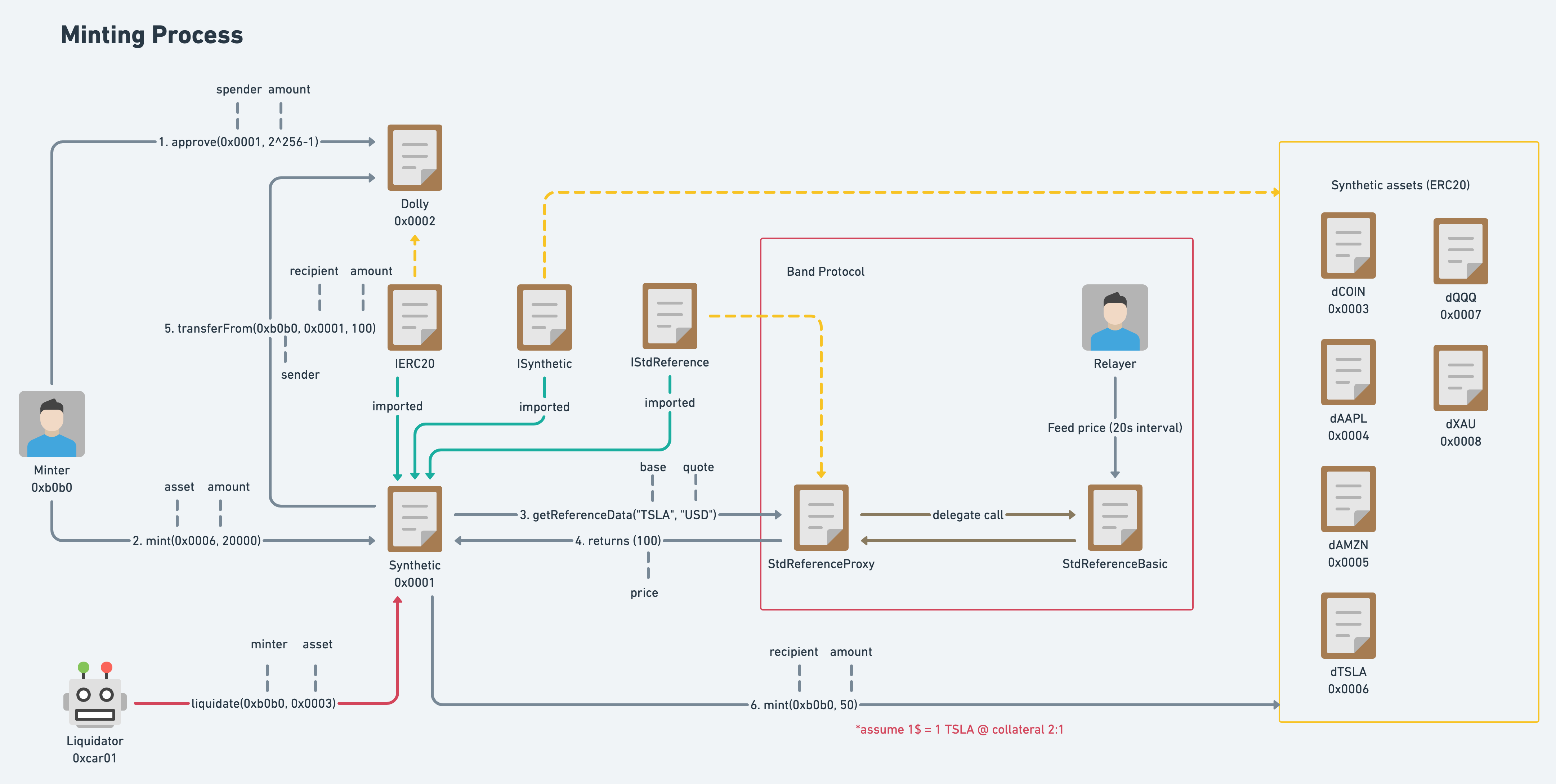Select the dCOIN 0x0003 asset icon
1556x784 pixels.
point(1347,245)
